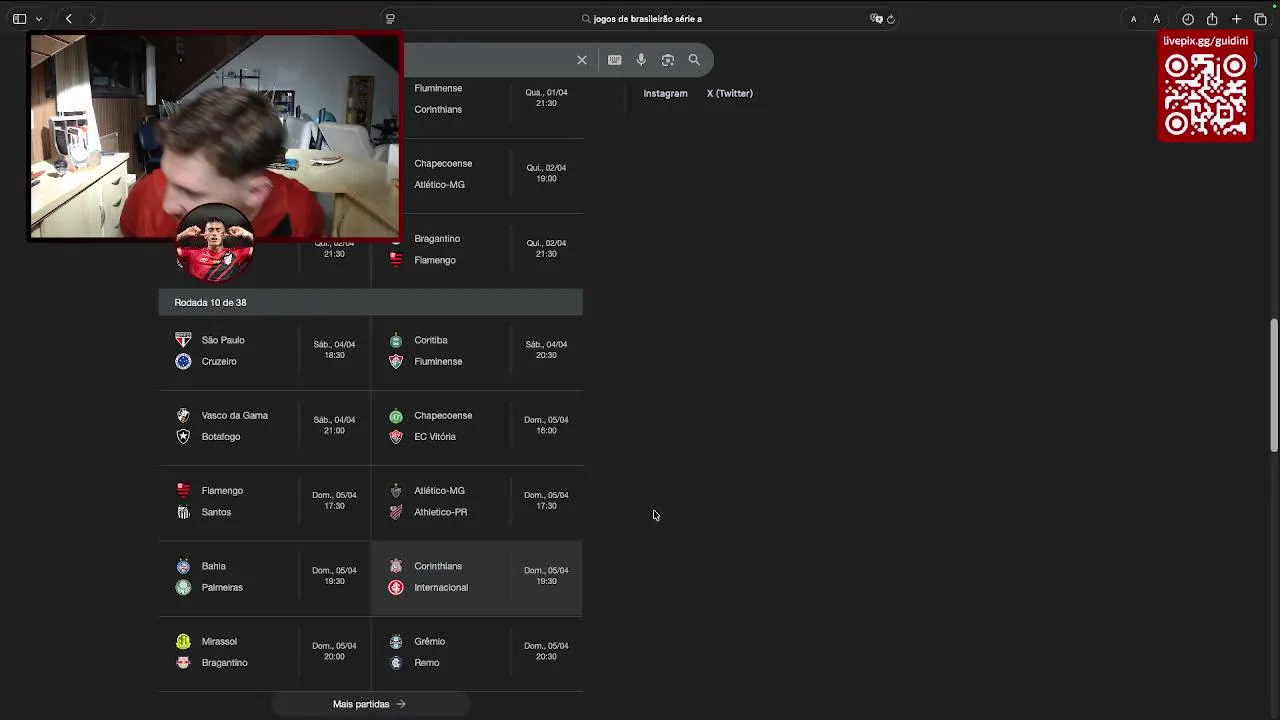This screenshot has height=720, width=1280.
Task: Go back to previous page
Action: [x=68, y=19]
